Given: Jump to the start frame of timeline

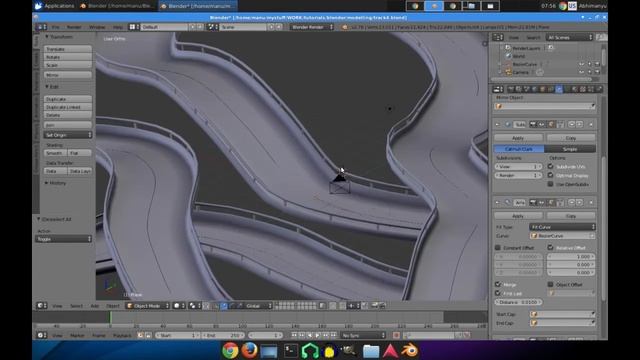Looking at the screenshot, I should (294, 335).
